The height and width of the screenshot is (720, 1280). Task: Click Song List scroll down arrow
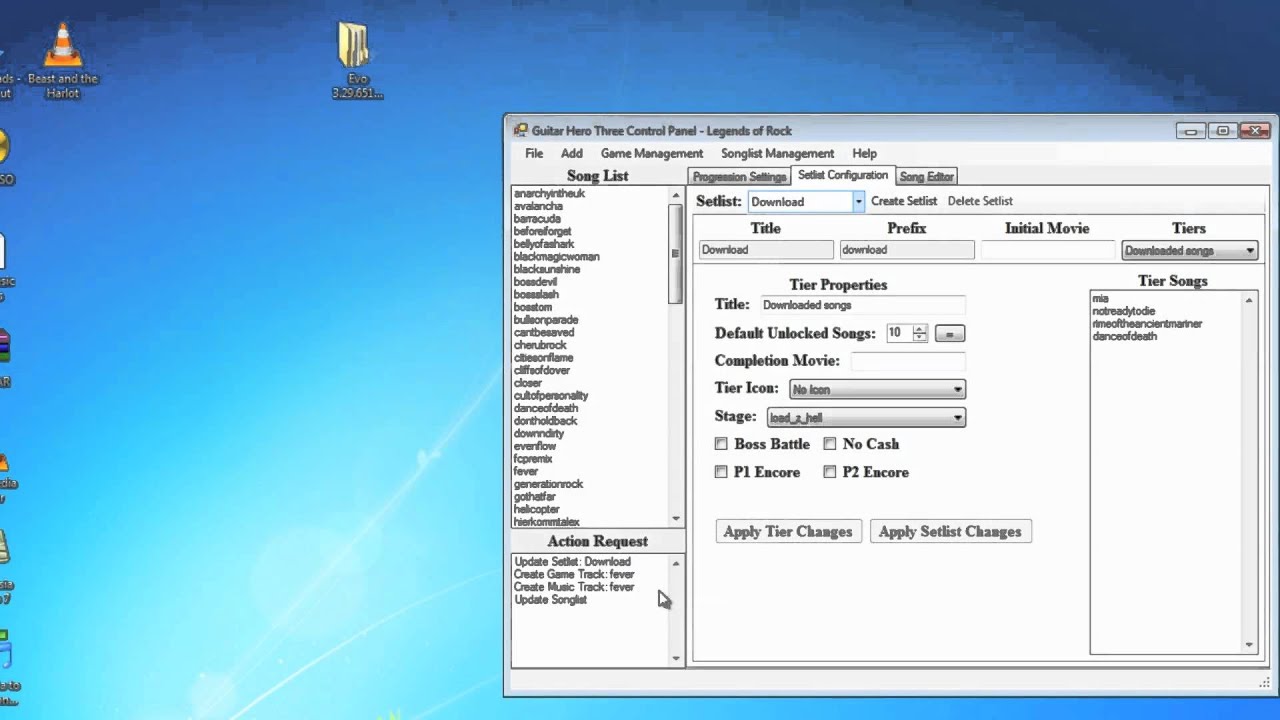(x=676, y=519)
